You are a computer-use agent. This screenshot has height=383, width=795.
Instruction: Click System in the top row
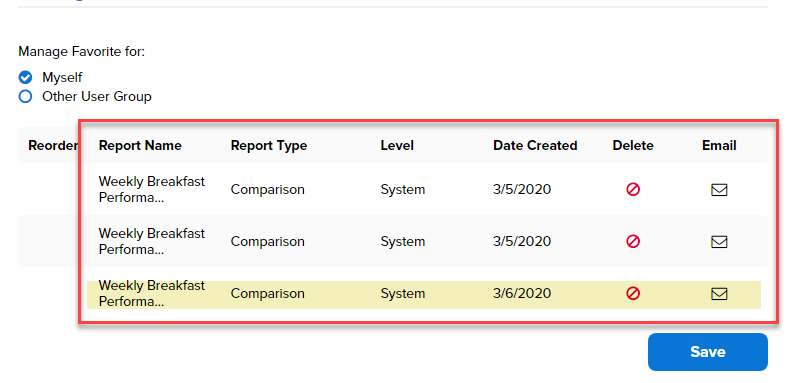point(403,190)
